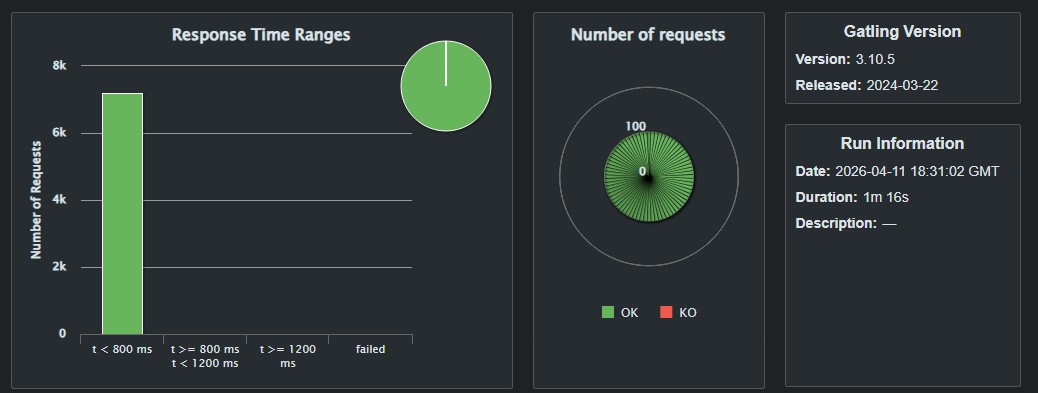Click the Released: label
This screenshot has width=1038, height=393.
[829, 85]
